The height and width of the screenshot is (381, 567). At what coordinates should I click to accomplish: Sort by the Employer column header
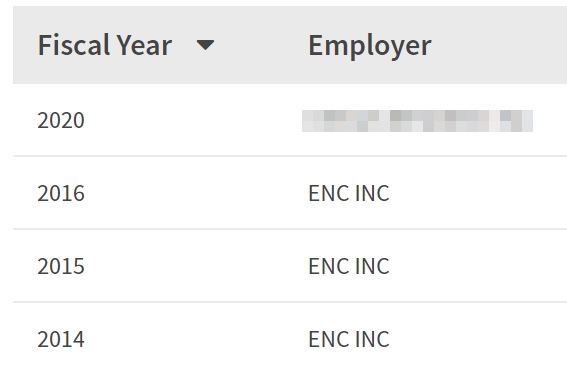coord(370,46)
